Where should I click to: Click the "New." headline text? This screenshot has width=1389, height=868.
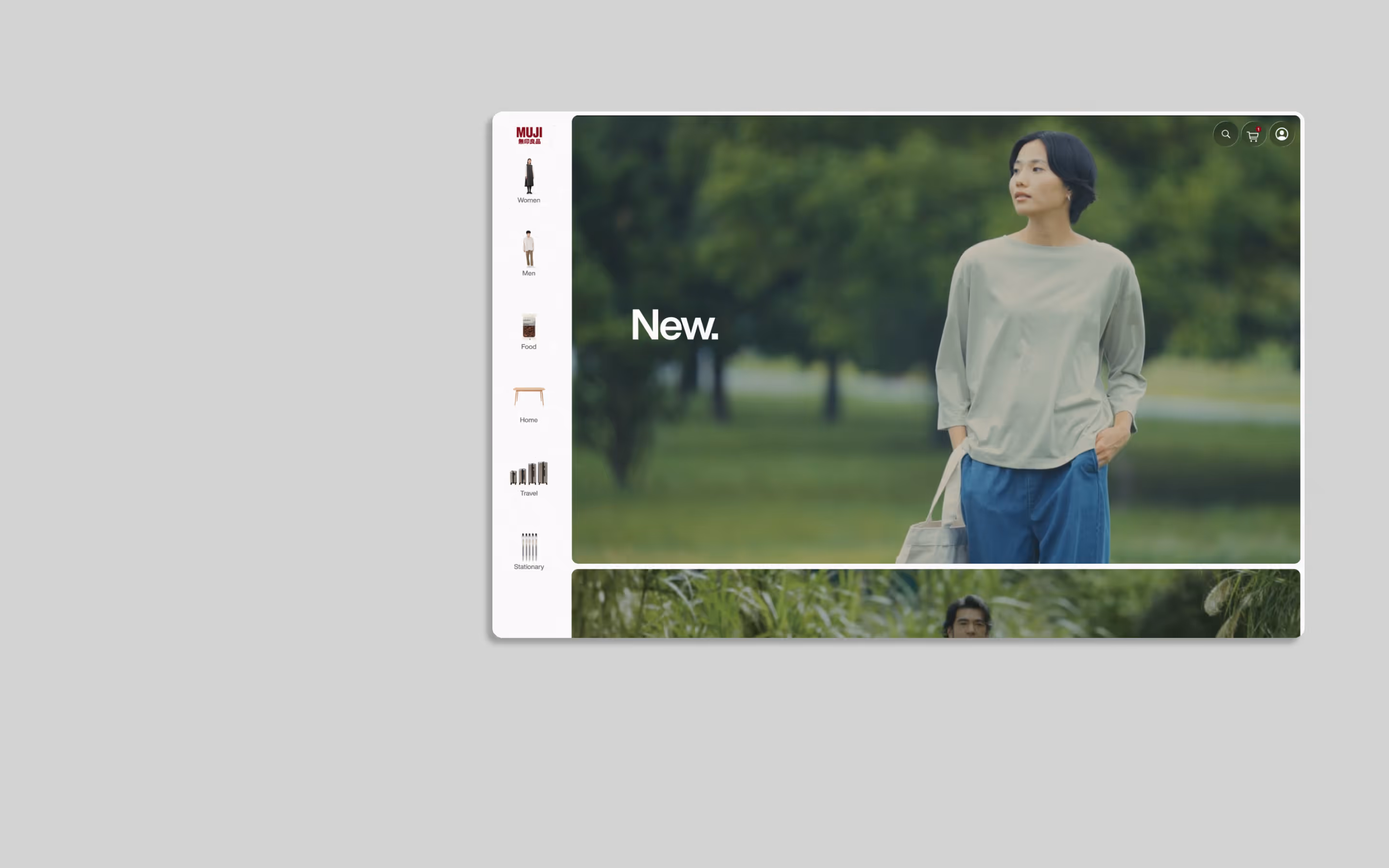pos(674,325)
